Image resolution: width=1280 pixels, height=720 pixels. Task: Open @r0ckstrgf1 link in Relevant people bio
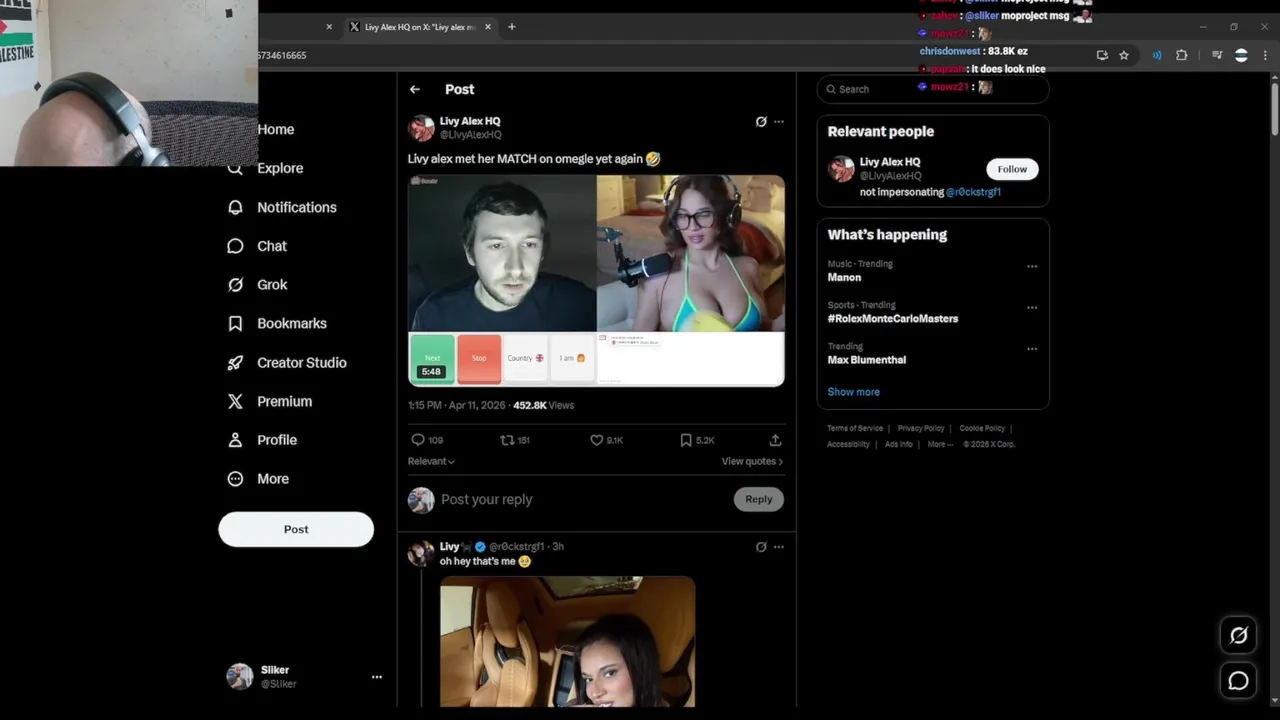click(973, 192)
